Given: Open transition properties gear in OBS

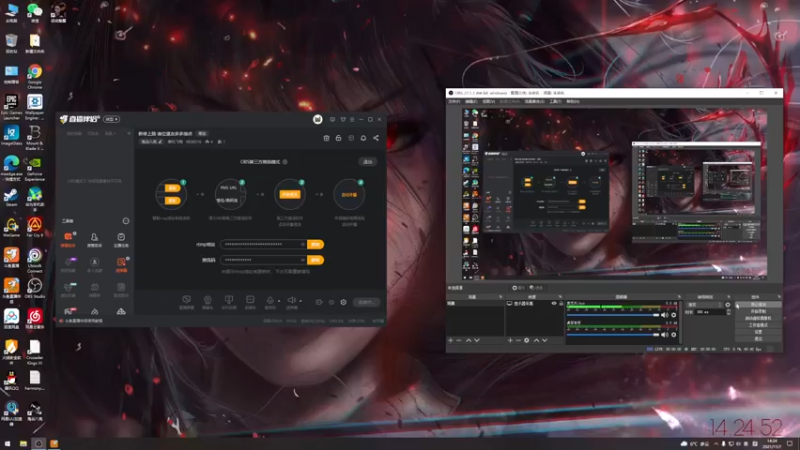Looking at the screenshot, I should click(x=728, y=305).
